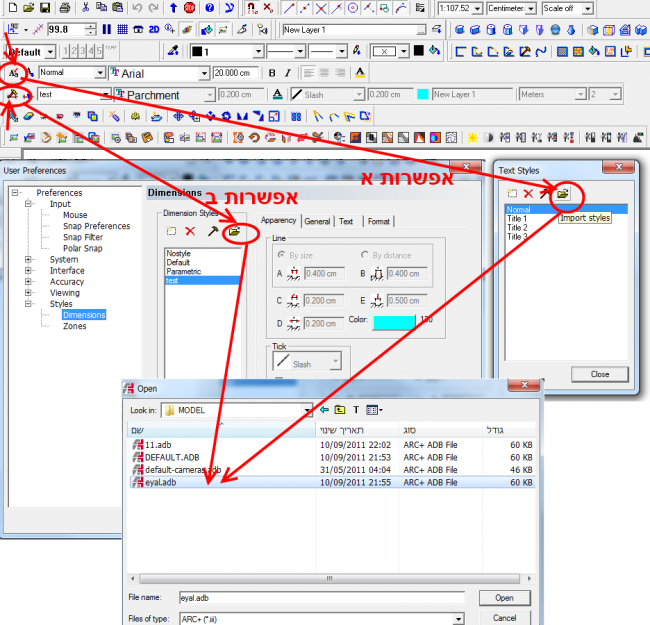Click the Bold text formatting icon
Image resolution: width=650 pixels, height=625 pixels.
273,73
